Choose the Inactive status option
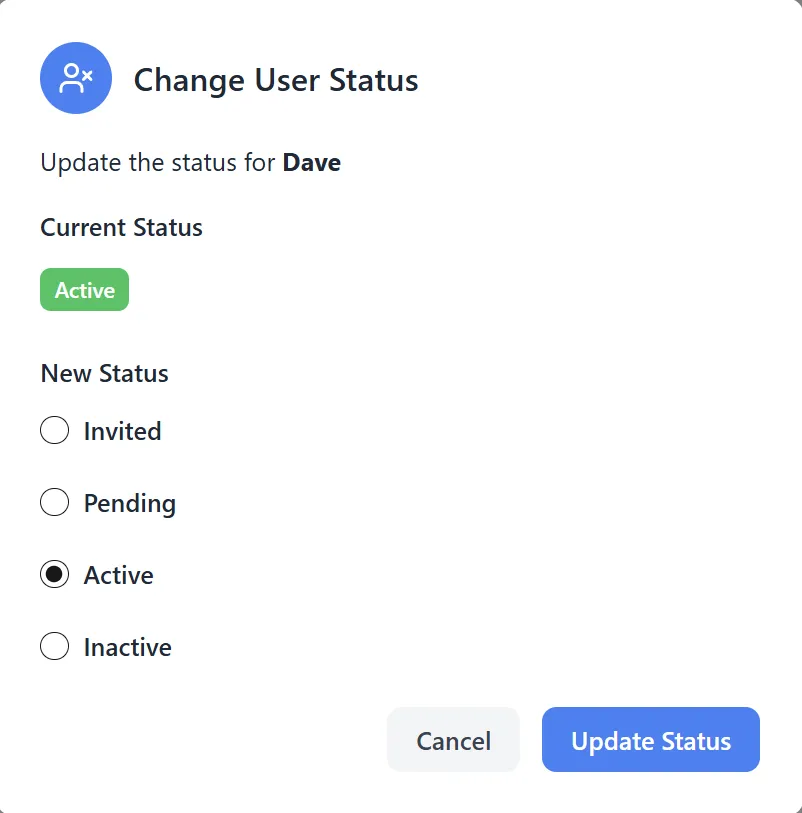 click(x=55, y=646)
